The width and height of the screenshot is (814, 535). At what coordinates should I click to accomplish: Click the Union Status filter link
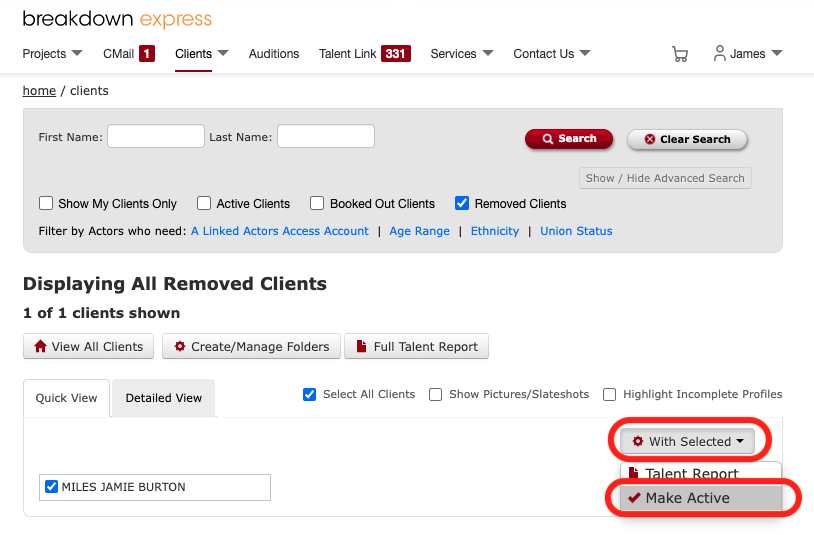(x=576, y=231)
